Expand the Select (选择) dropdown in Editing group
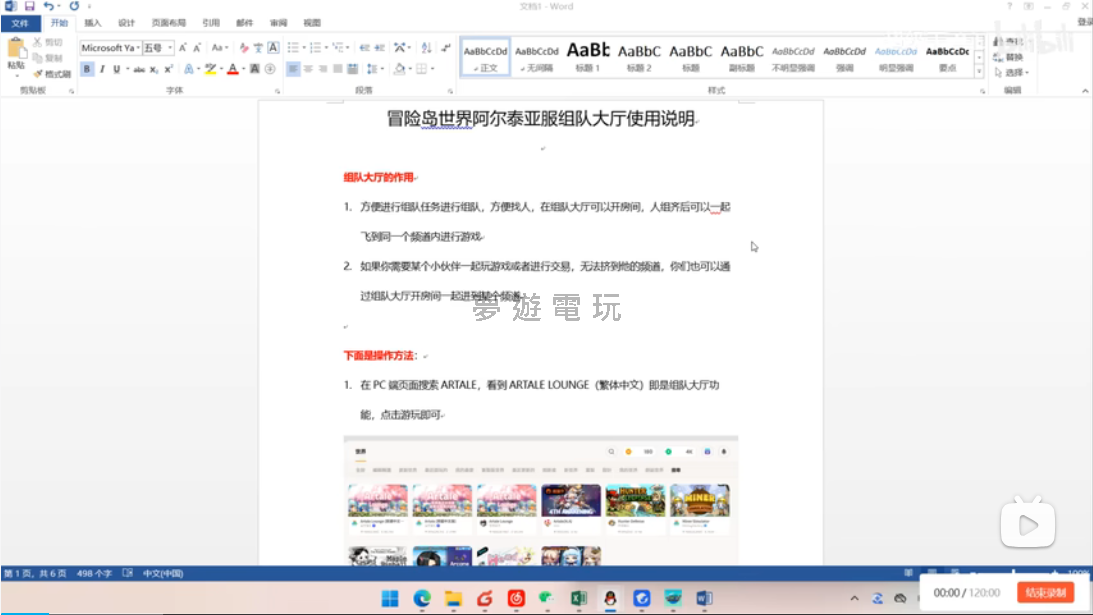Viewport: 1093px width, 615px height. coord(1015,73)
